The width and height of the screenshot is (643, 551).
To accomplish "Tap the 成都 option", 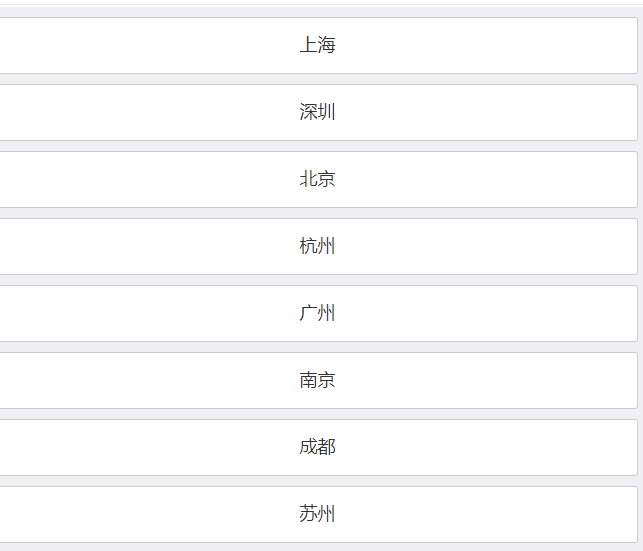I will click(318, 447).
